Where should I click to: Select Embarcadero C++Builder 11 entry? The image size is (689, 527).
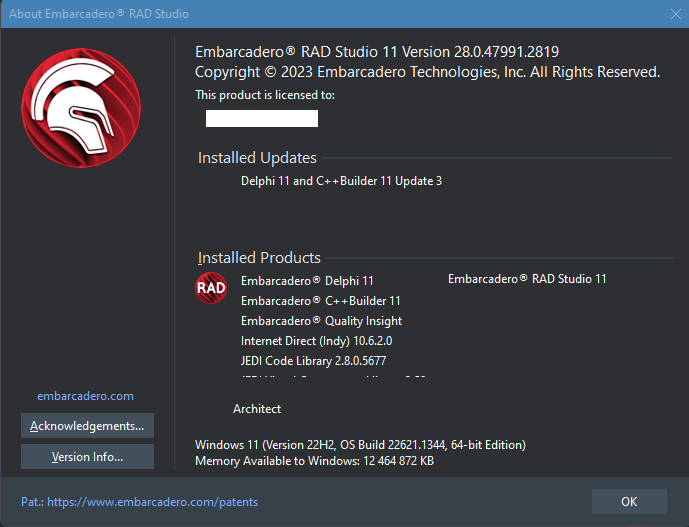pos(321,301)
